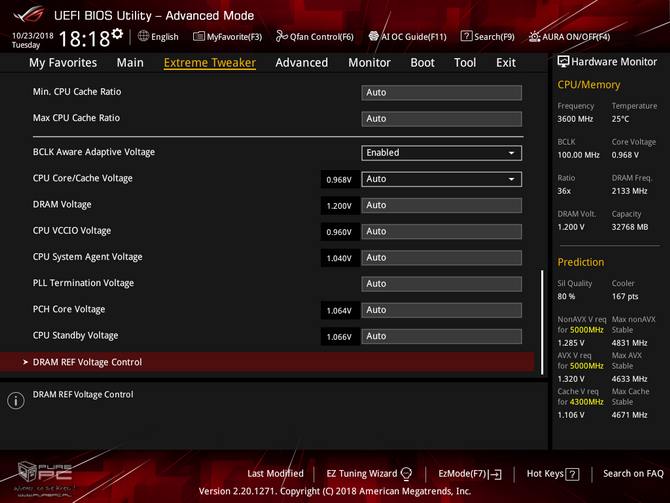Click the Search question mark icon
670x503 pixels.
pyautogui.click(x=466, y=36)
